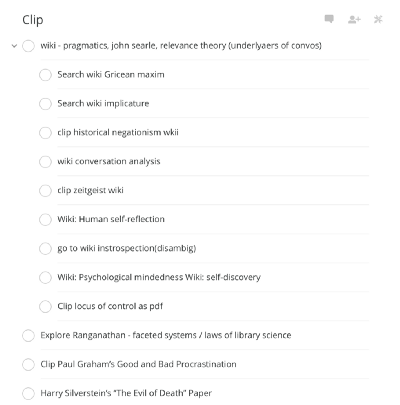
Task: Click the share add-person icon
Action: [354, 20]
